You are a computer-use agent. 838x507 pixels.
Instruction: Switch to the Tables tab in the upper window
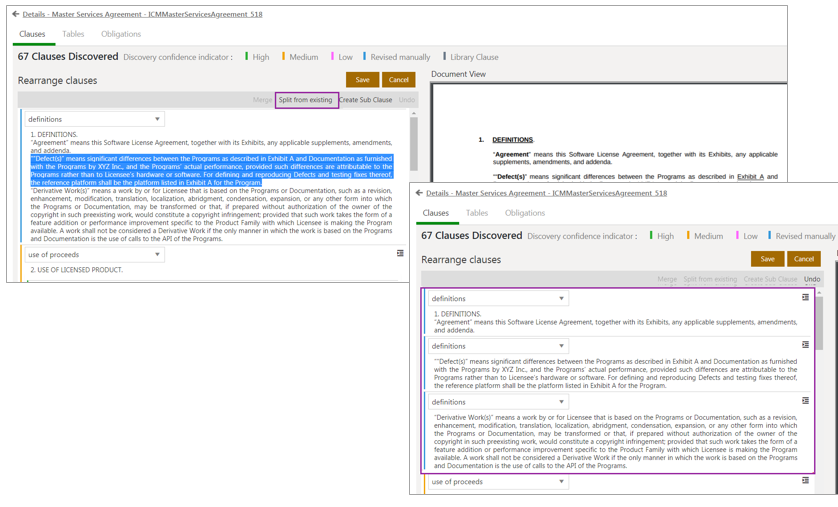[73, 34]
